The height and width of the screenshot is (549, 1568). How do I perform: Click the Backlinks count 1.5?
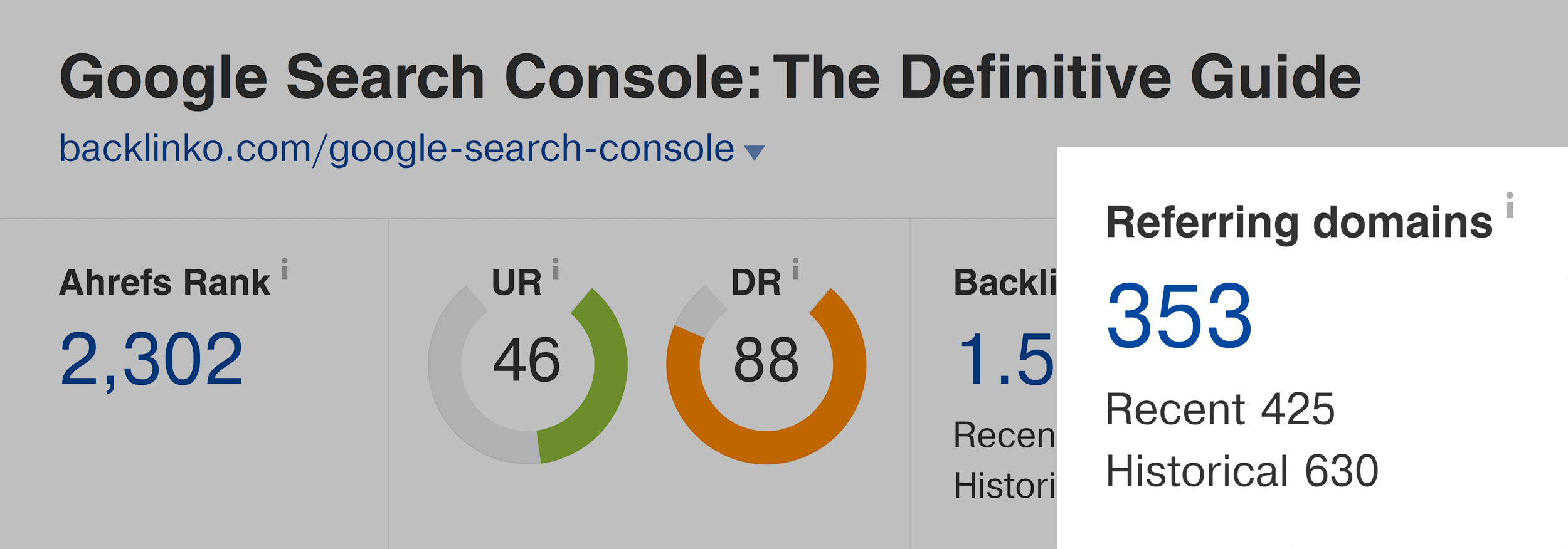[1005, 360]
